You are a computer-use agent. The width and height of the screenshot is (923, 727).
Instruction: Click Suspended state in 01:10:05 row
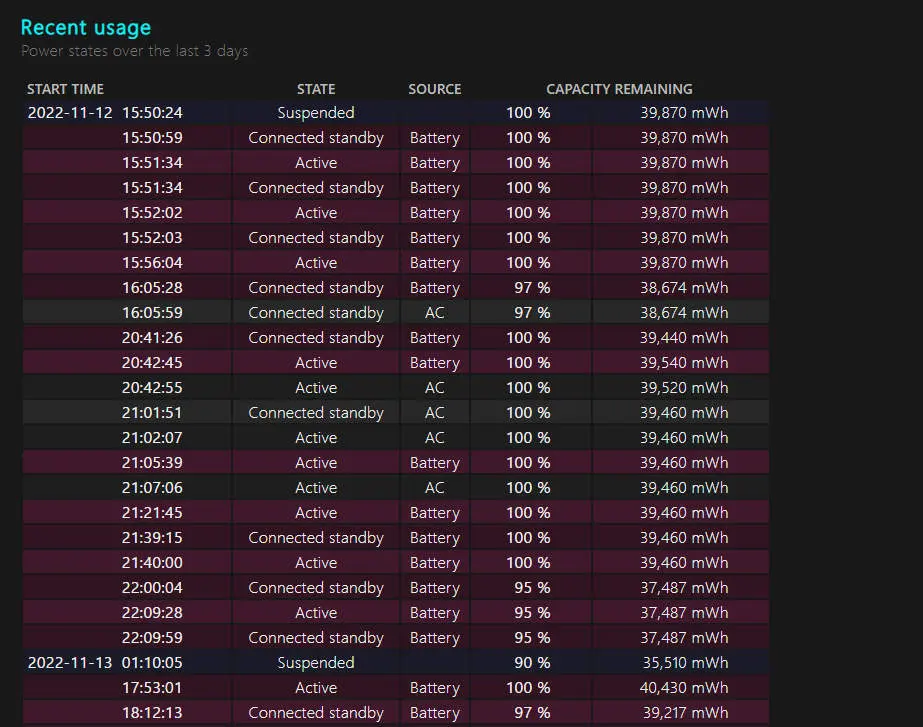pos(316,663)
